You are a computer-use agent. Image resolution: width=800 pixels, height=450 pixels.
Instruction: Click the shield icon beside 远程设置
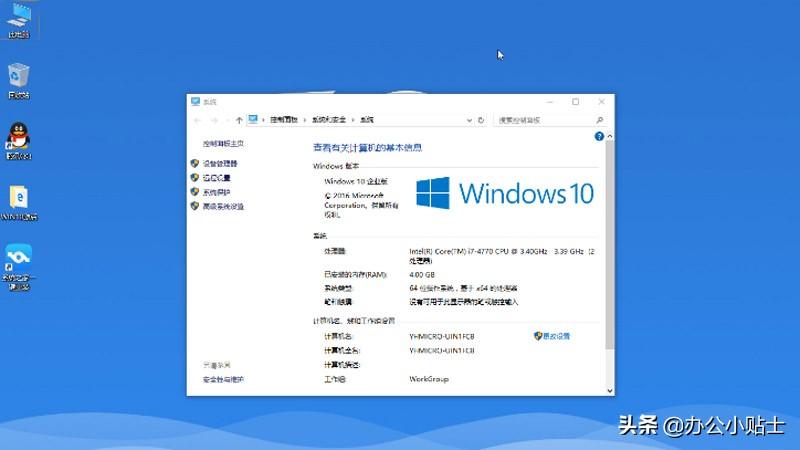194,178
